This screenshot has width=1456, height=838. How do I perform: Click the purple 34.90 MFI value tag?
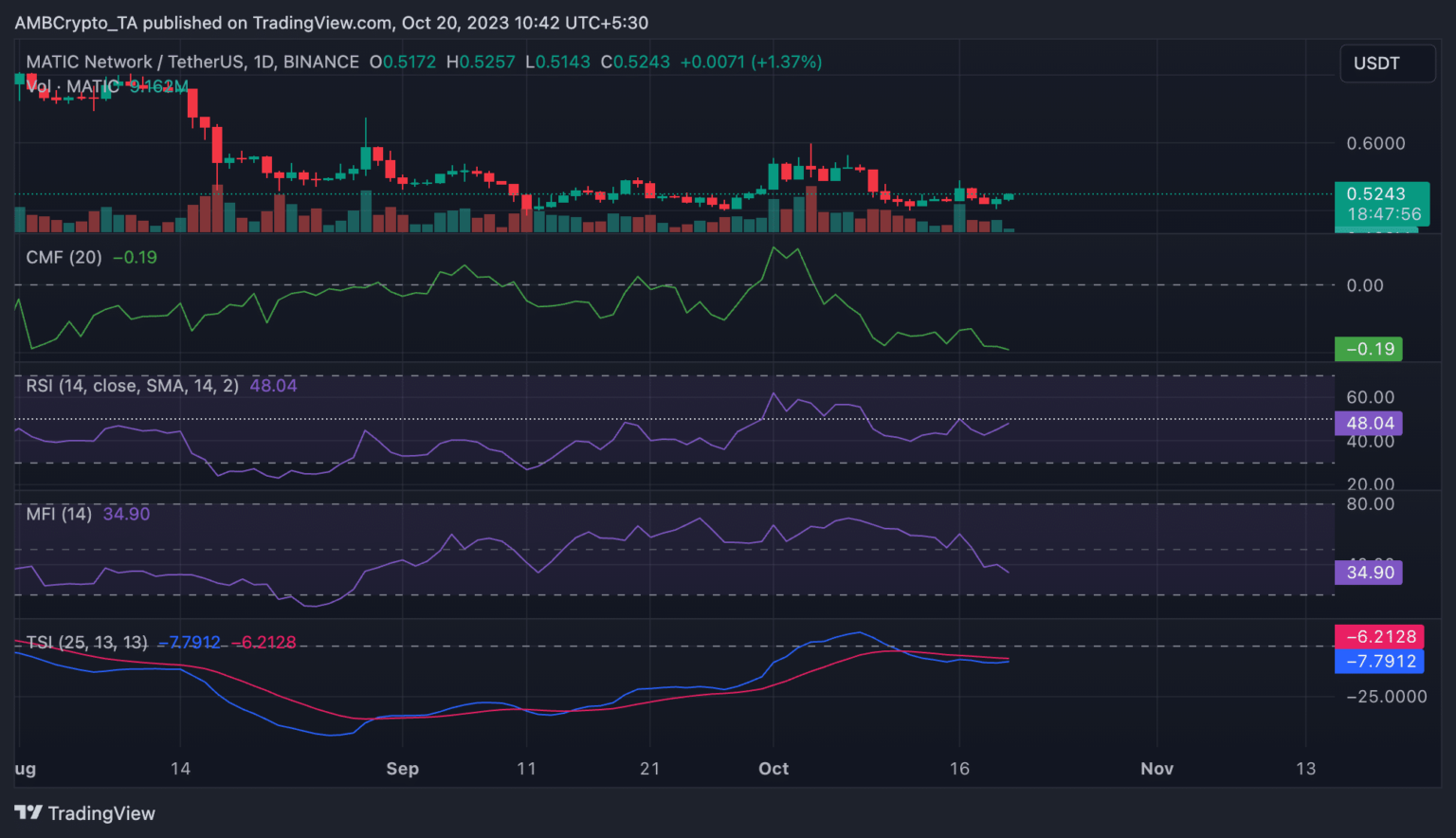click(1368, 572)
